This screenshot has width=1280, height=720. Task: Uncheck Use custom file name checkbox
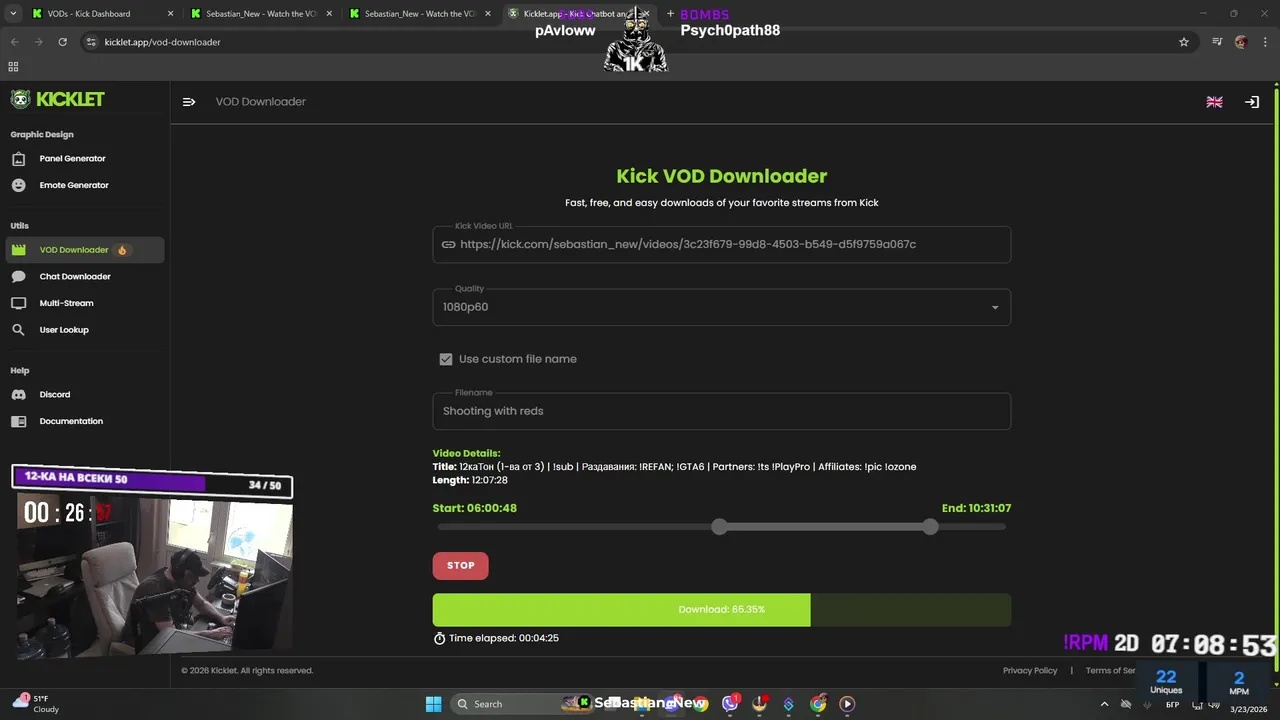pos(446,359)
